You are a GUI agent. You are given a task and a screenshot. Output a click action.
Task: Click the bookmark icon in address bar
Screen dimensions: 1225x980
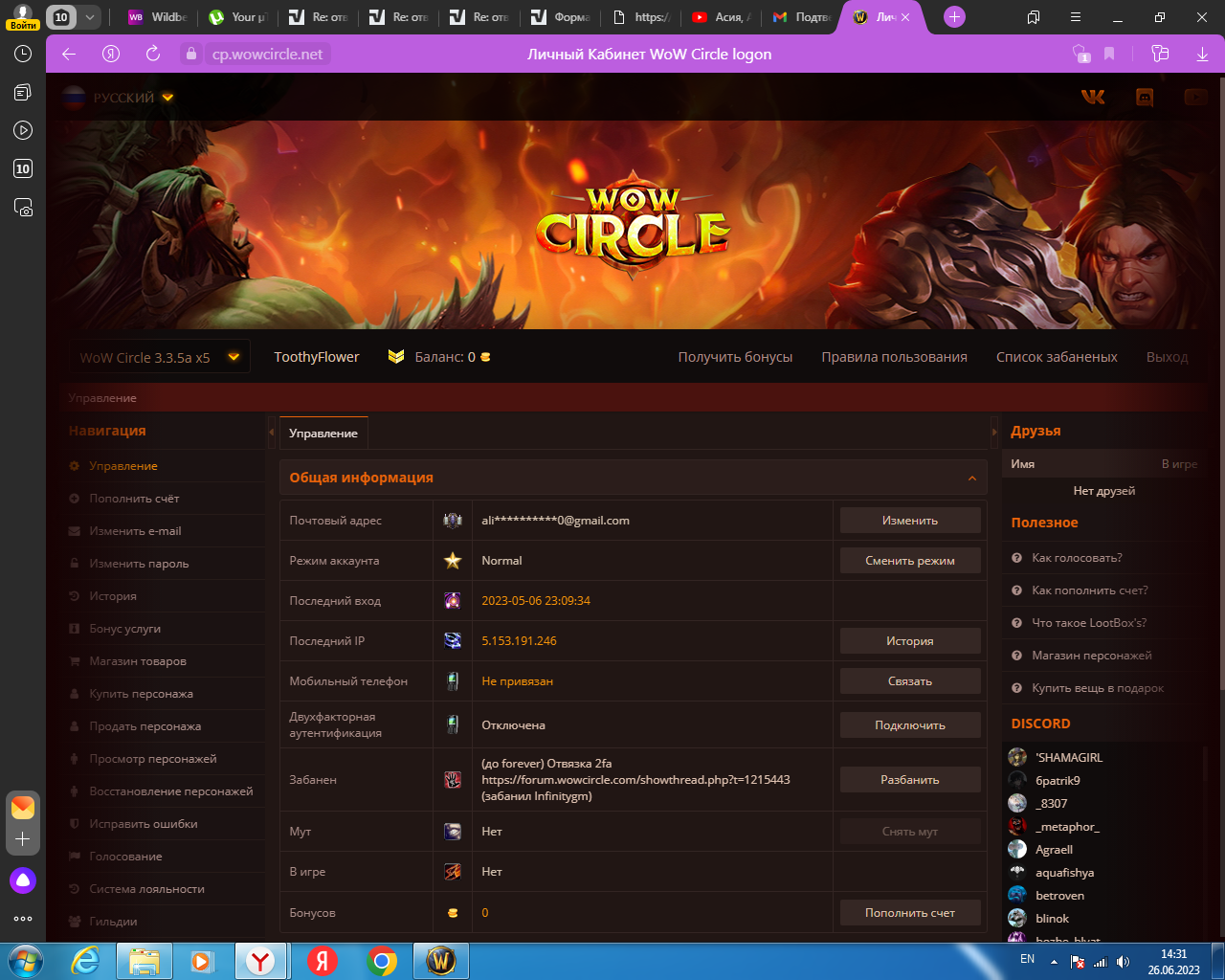click(1109, 54)
